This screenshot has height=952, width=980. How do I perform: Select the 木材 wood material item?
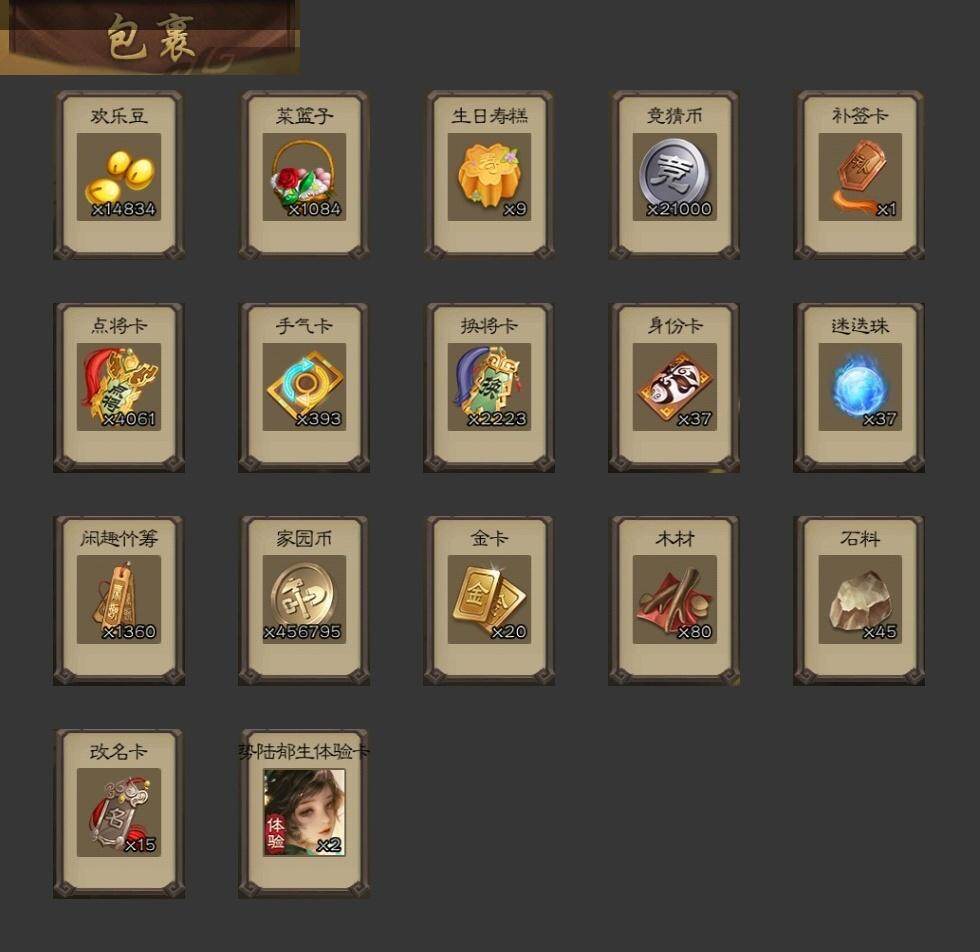(674, 601)
